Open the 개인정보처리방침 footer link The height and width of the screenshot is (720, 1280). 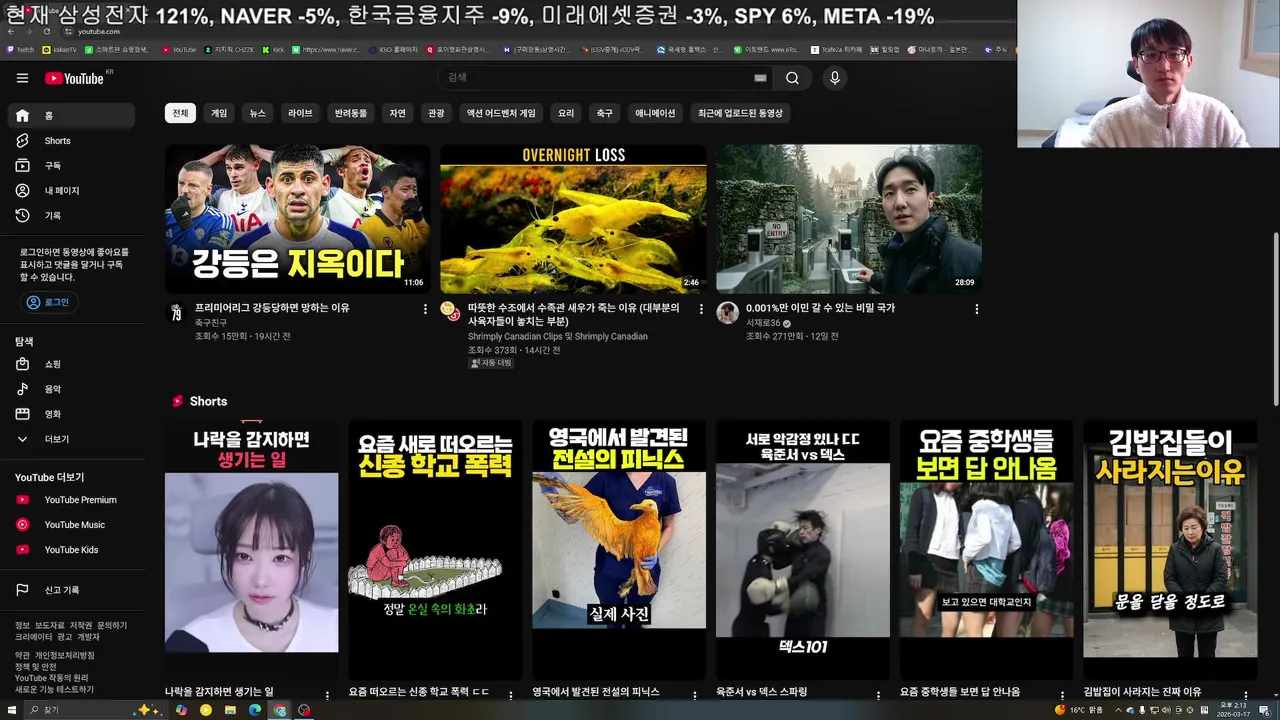pos(65,656)
